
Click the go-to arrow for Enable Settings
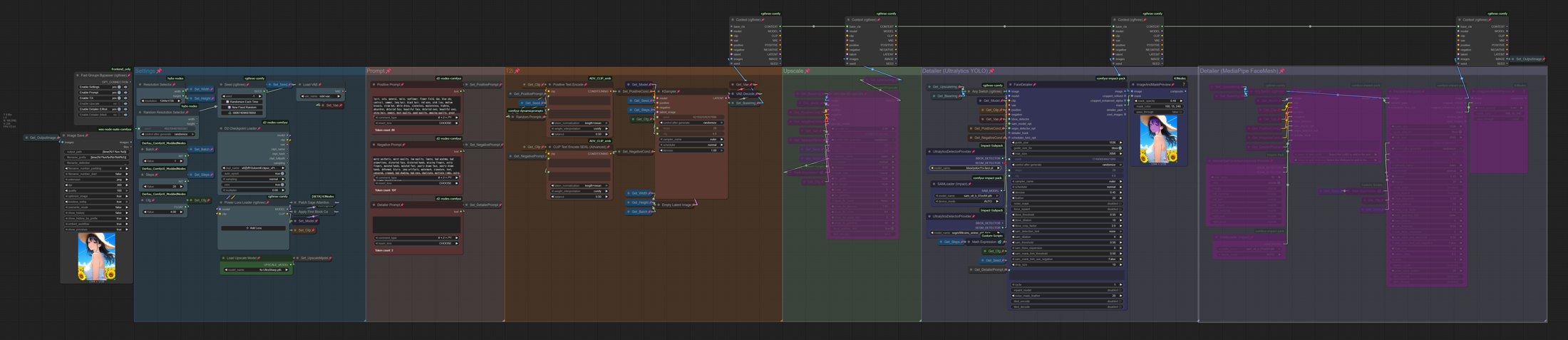[125, 87]
